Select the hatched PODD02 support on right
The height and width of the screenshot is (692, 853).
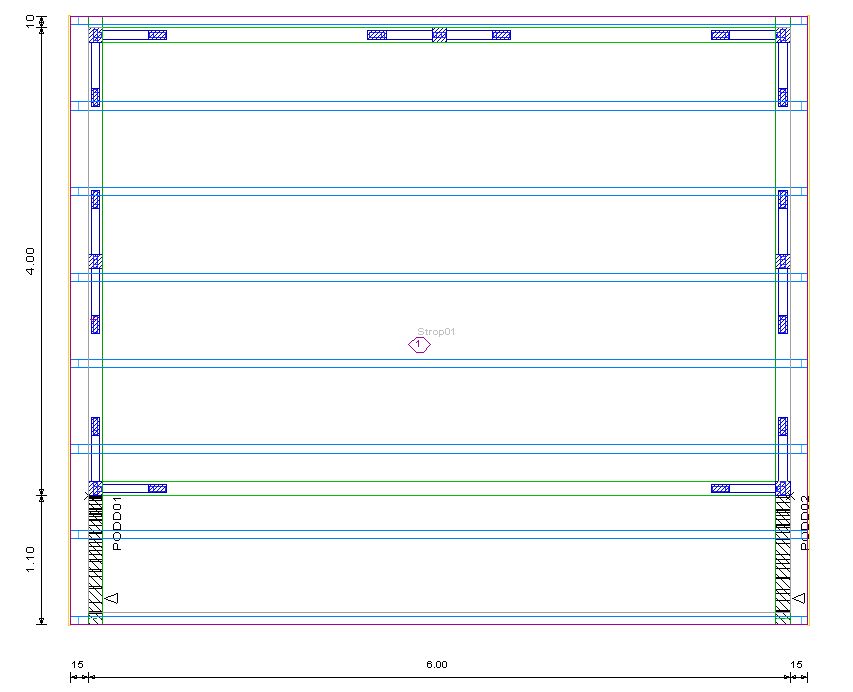[783, 557]
